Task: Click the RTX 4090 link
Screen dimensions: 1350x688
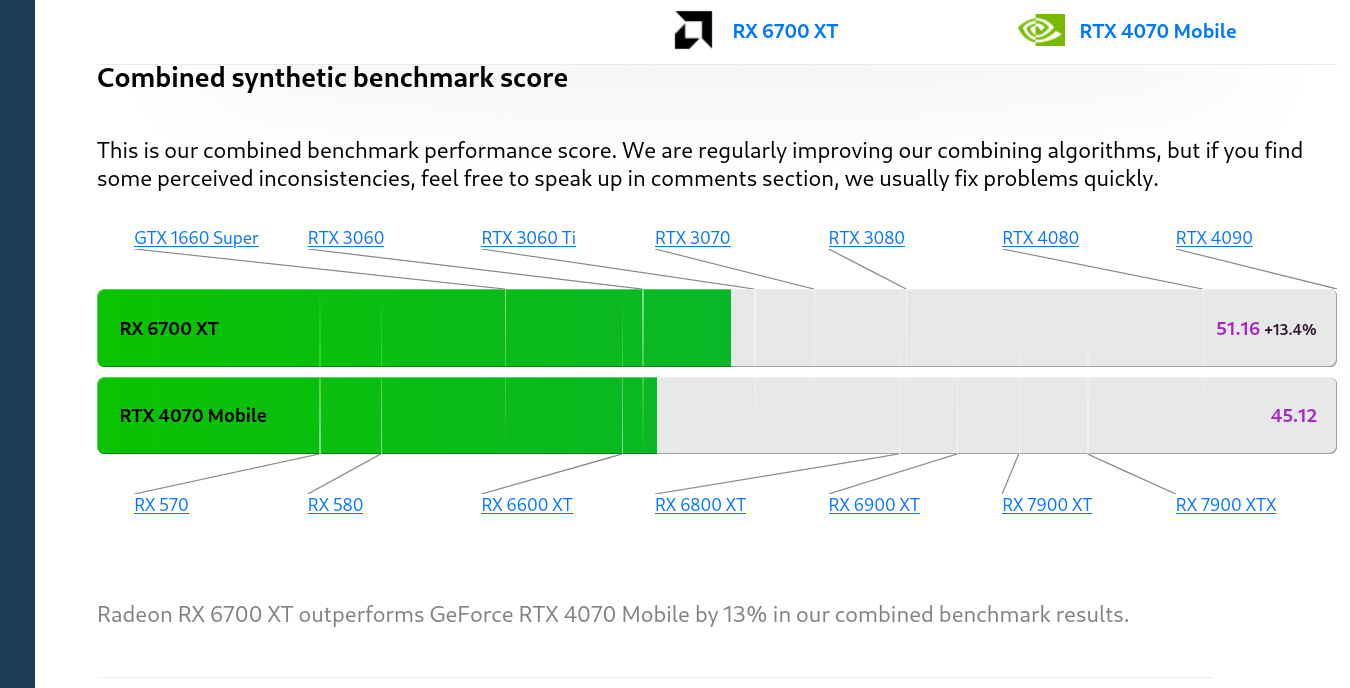Action: pyautogui.click(x=1214, y=238)
